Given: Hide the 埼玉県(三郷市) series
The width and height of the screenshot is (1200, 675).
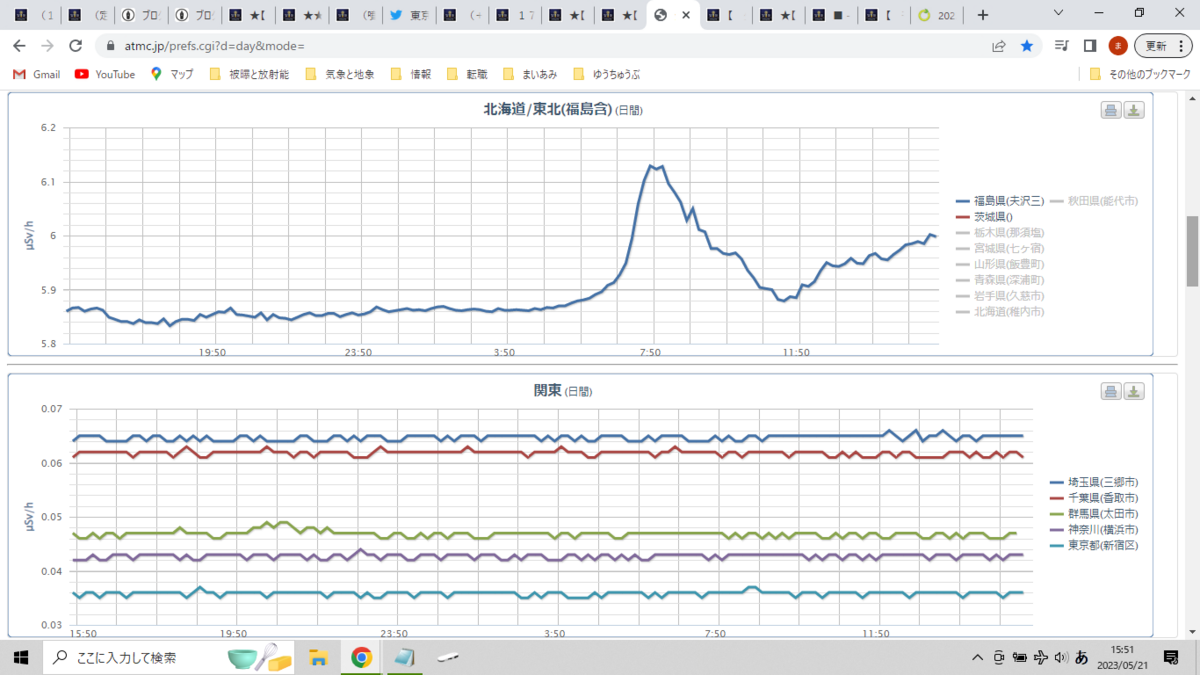Looking at the screenshot, I should point(1094,482).
